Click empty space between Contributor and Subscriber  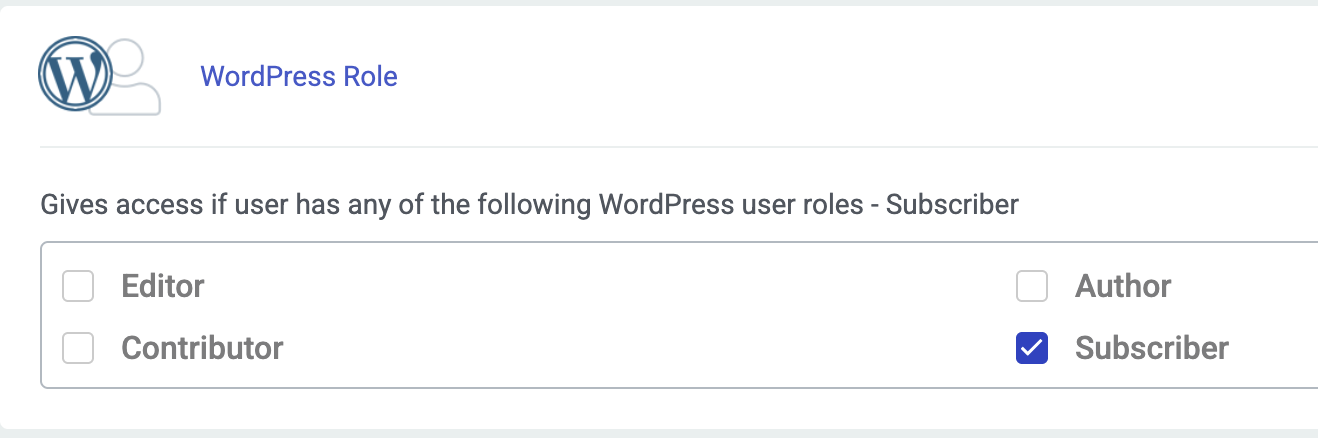pyautogui.click(x=600, y=348)
